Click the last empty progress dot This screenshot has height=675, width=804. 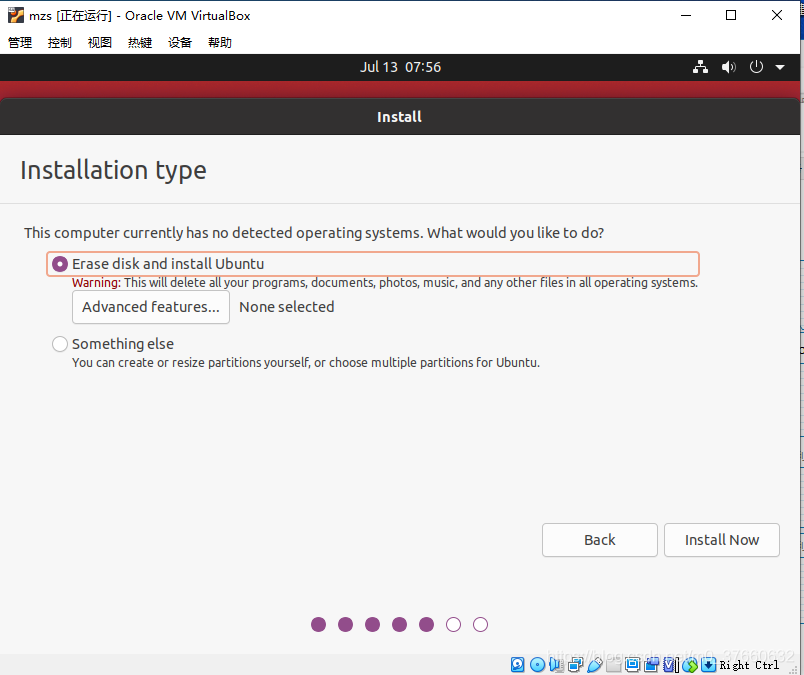[x=480, y=625]
